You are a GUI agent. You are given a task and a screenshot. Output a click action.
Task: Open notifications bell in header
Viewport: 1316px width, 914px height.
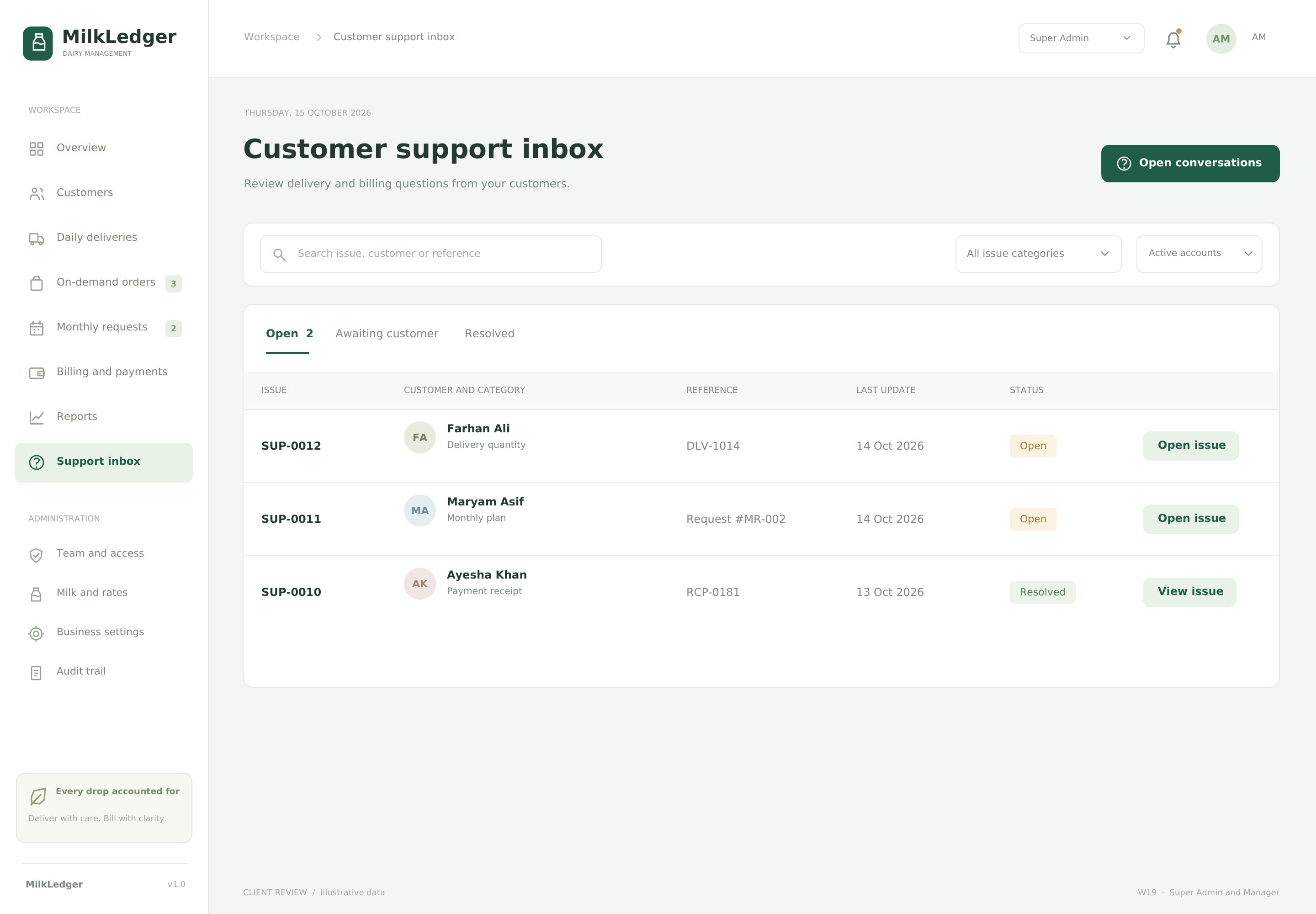(x=1173, y=38)
